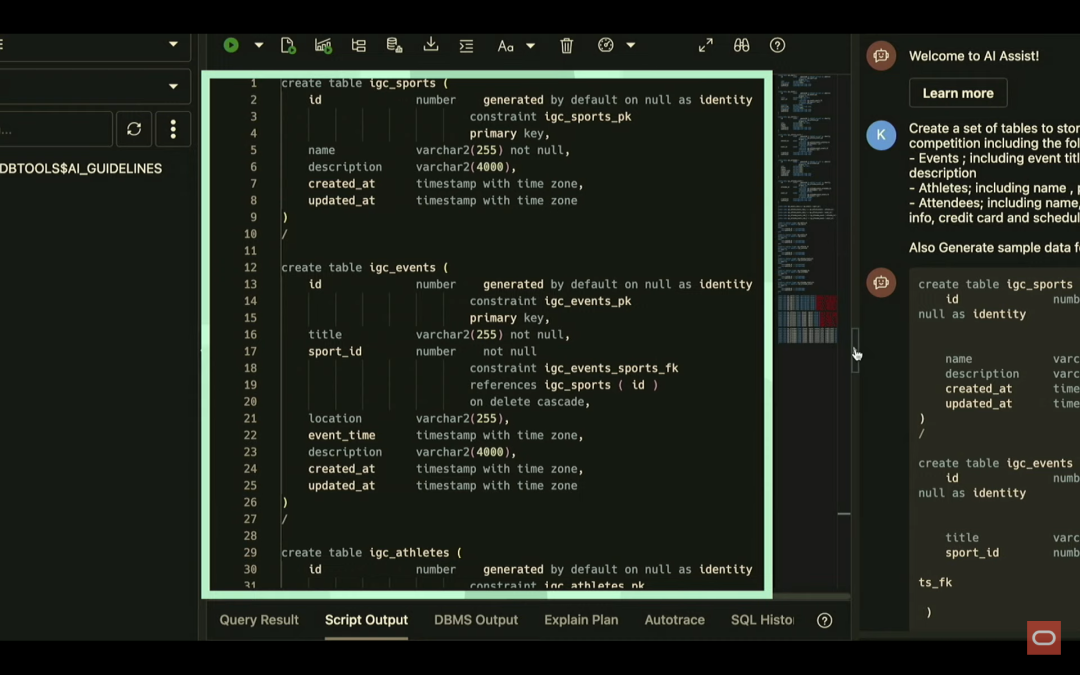
Task: Open the run statement options arrow
Action: click(x=258, y=45)
